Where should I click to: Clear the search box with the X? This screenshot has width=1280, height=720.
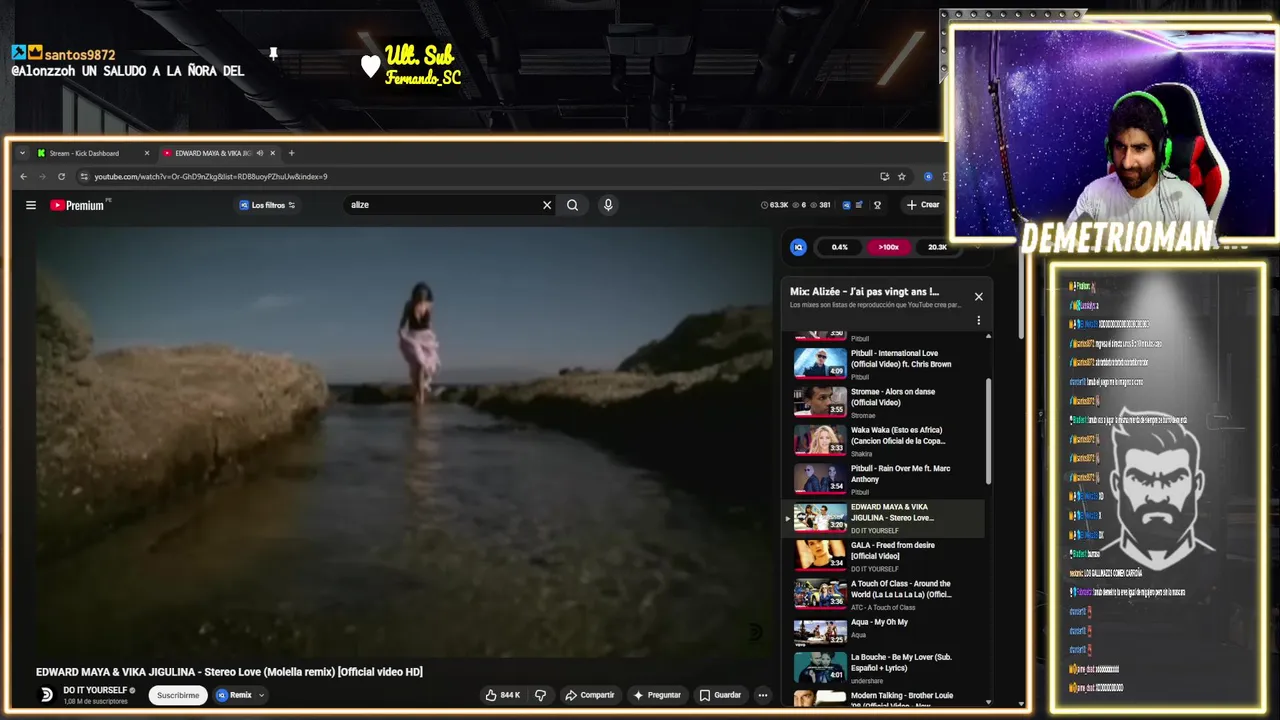click(x=547, y=205)
